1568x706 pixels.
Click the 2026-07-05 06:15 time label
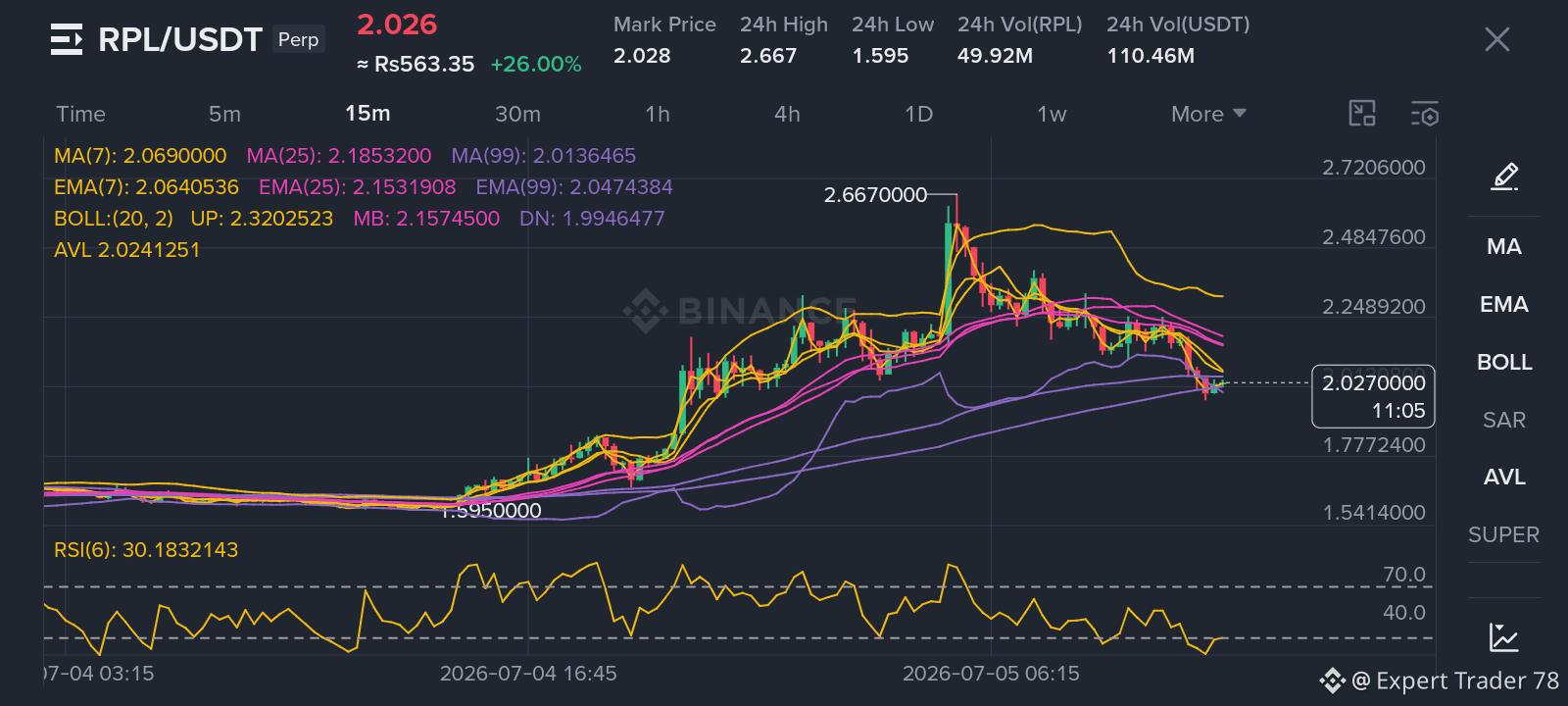(991, 674)
